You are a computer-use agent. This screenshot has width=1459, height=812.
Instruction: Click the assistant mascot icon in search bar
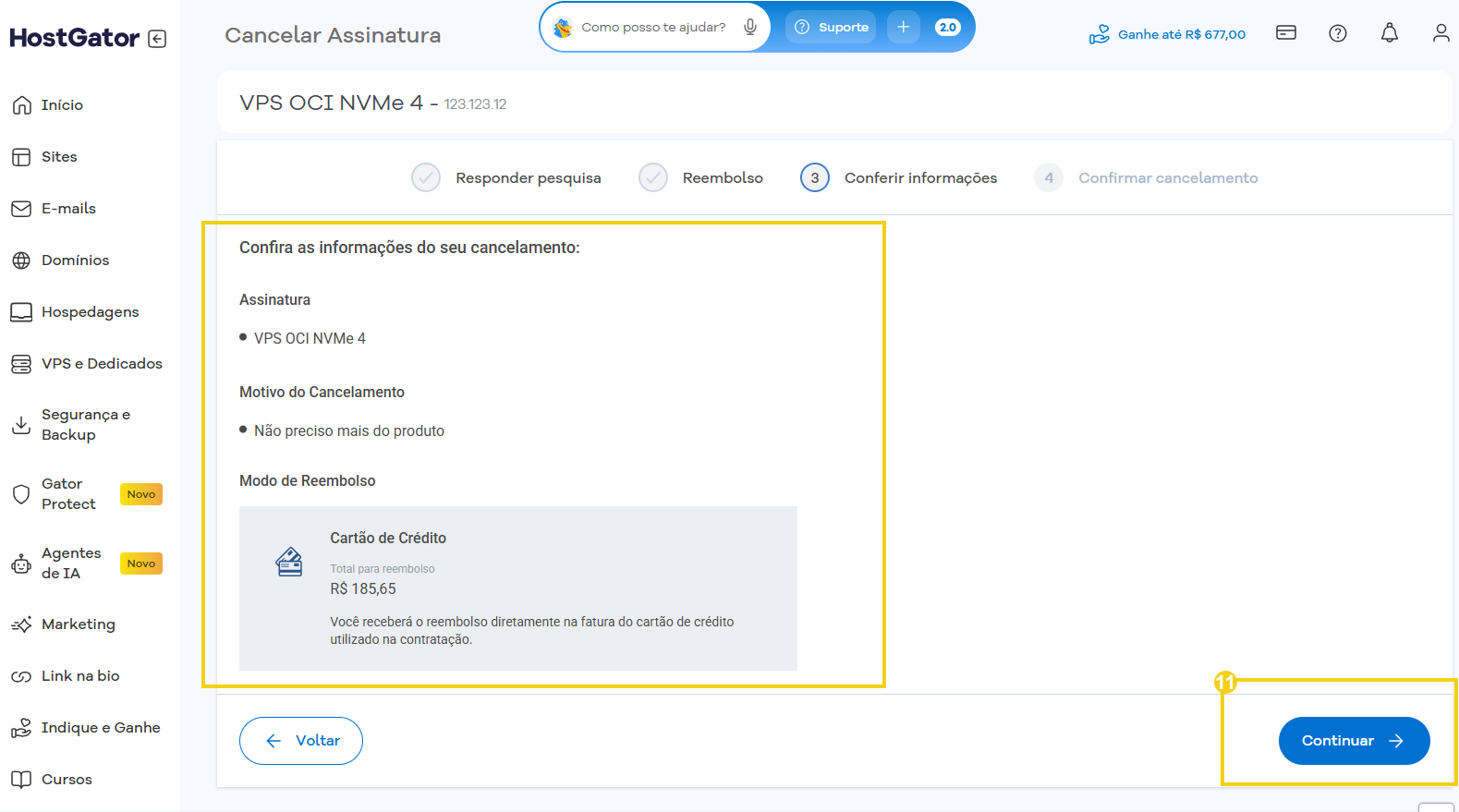point(563,28)
